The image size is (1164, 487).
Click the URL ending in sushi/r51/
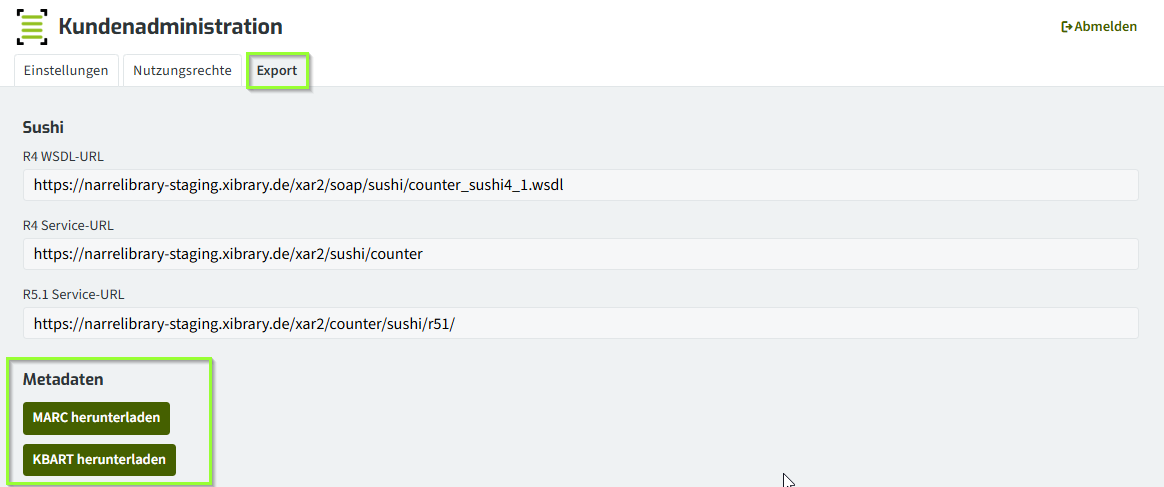click(243, 324)
